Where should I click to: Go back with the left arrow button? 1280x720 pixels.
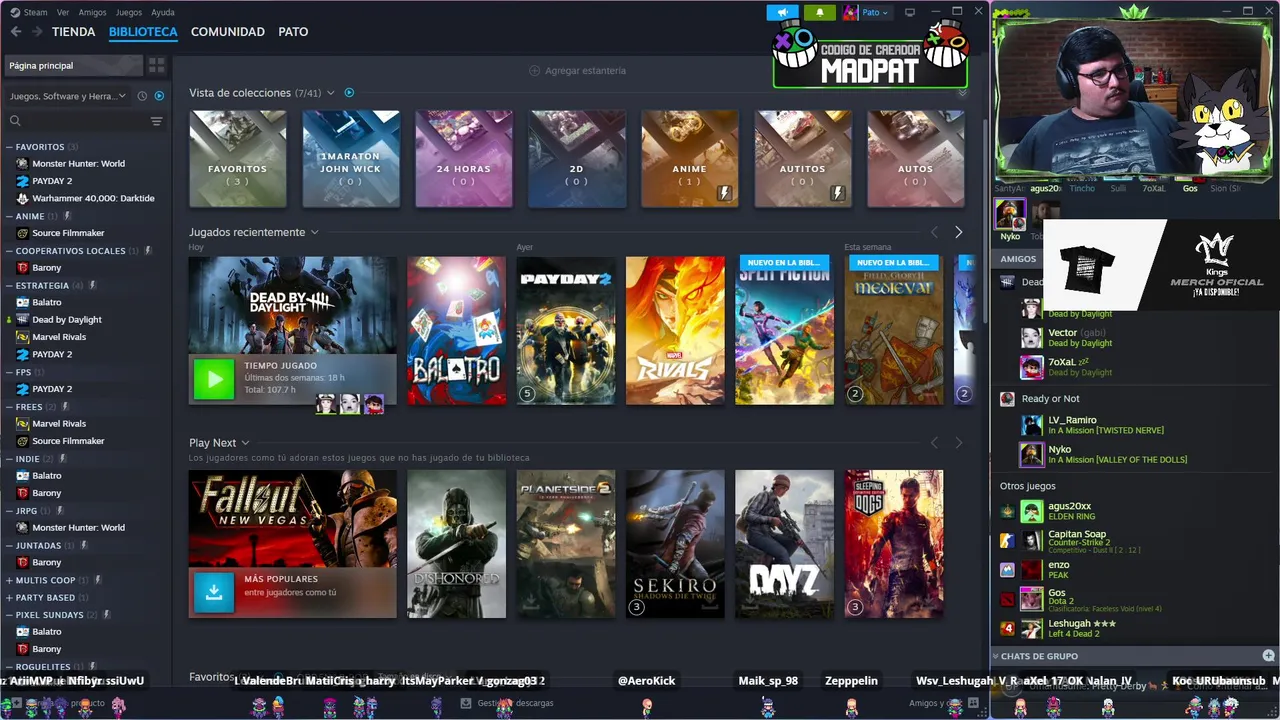point(16,32)
